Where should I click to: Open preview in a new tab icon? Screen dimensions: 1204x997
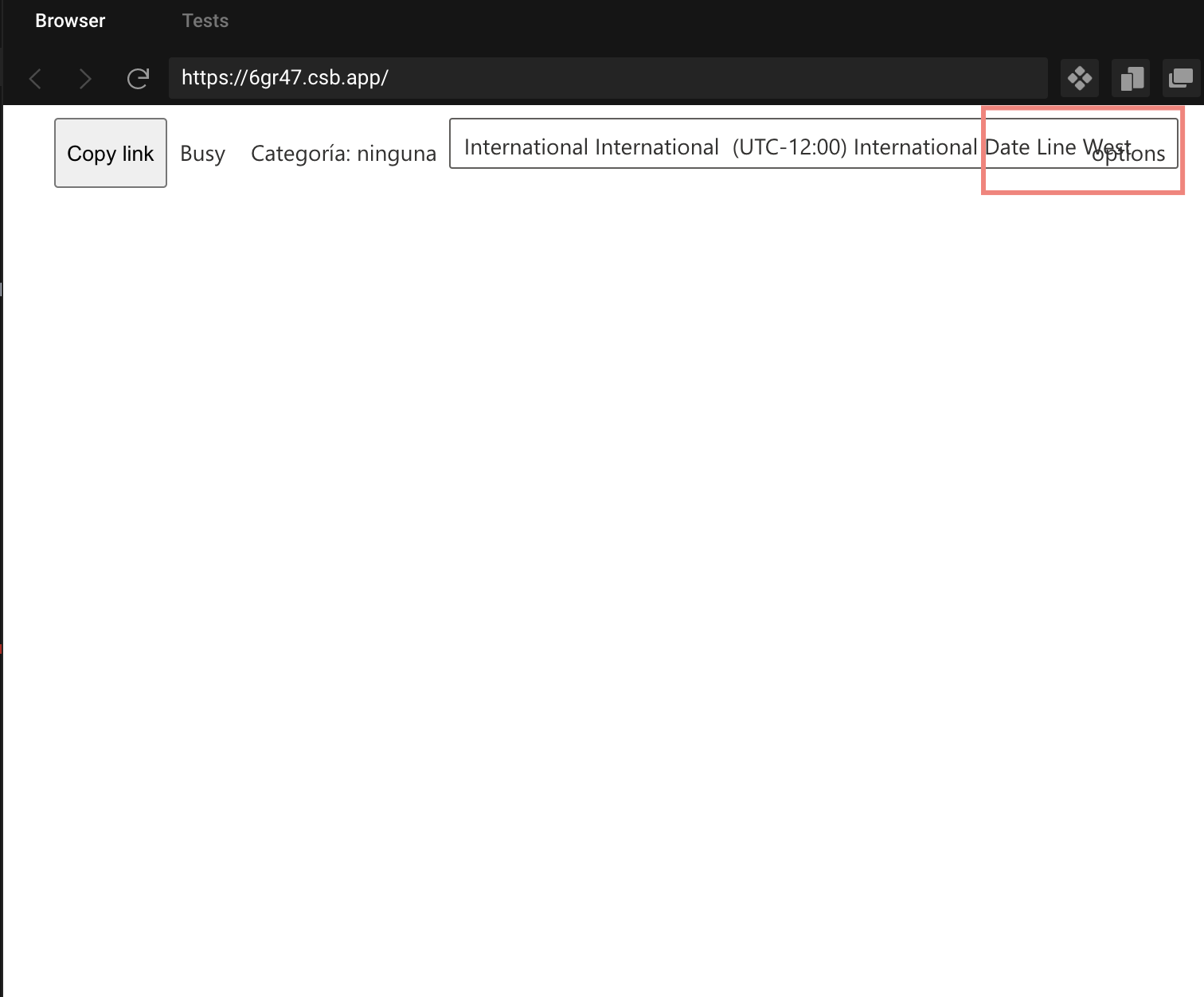1130,77
